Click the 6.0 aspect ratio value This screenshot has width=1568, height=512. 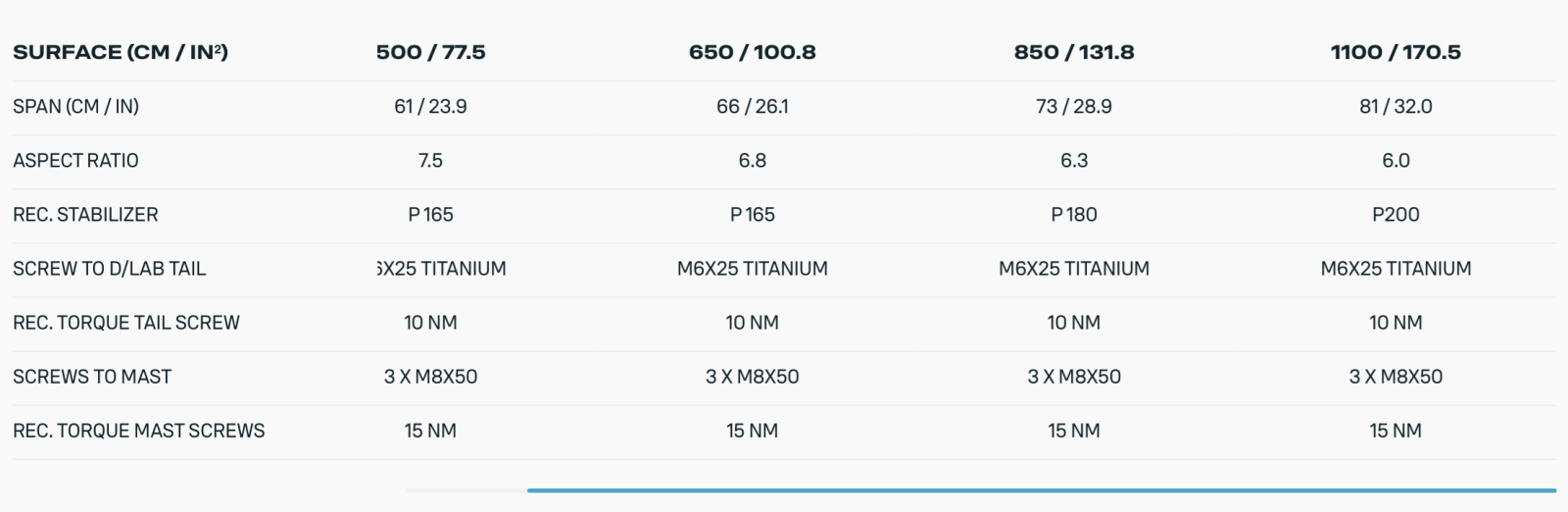(1395, 160)
